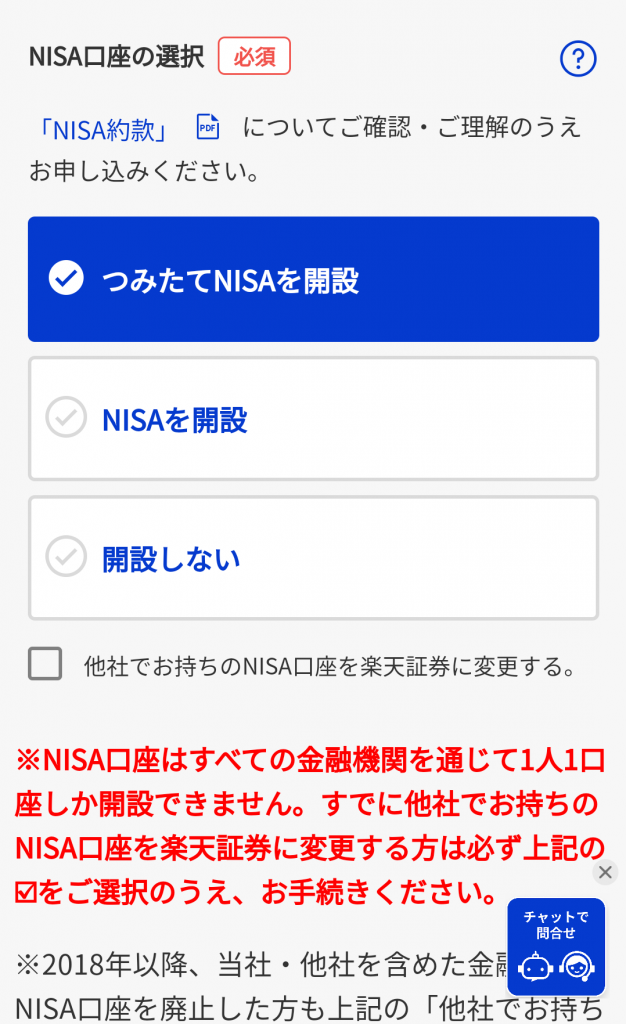
Task: Click the white checkmark icon on つみたてNISA
Action: coord(66,279)
